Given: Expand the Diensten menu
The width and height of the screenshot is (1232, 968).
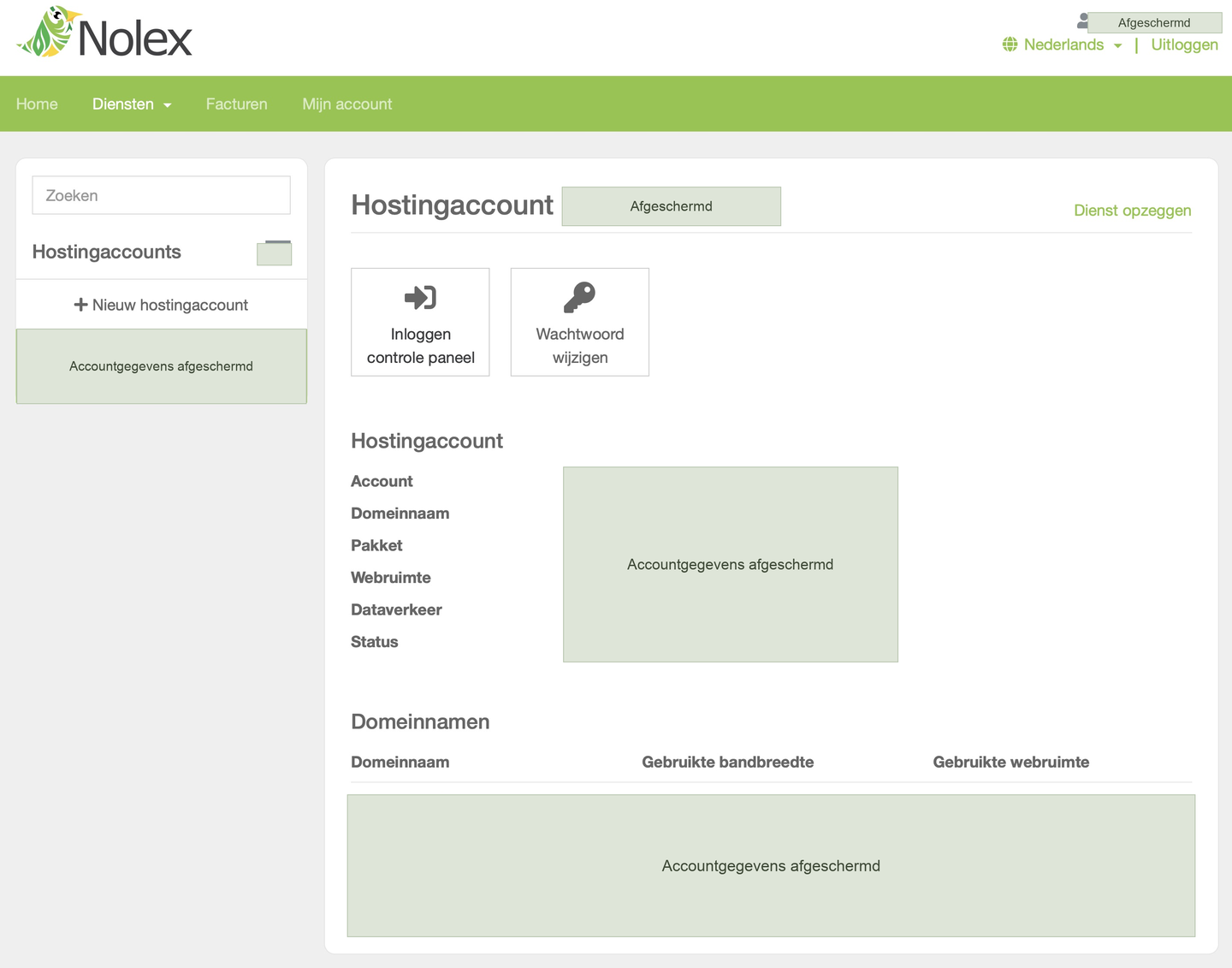Looking at the screenshot, I should click(x=132, y=104).
